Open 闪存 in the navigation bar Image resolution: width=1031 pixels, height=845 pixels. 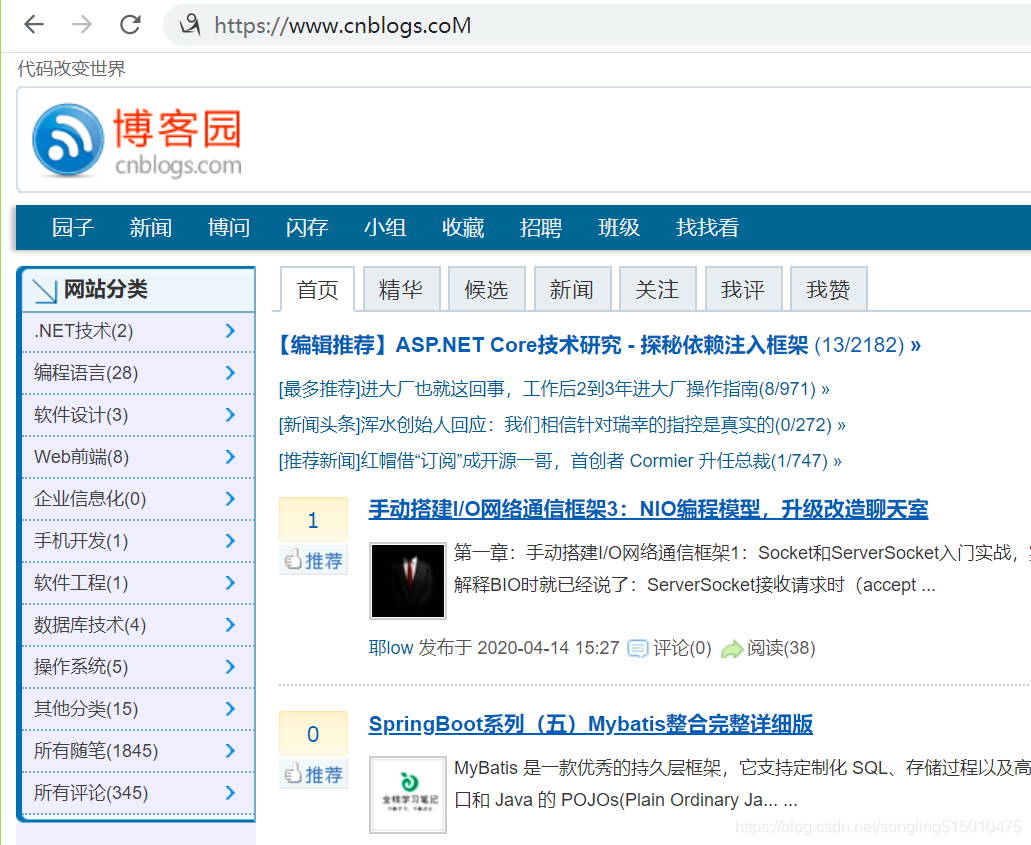[x=307, y=228]
